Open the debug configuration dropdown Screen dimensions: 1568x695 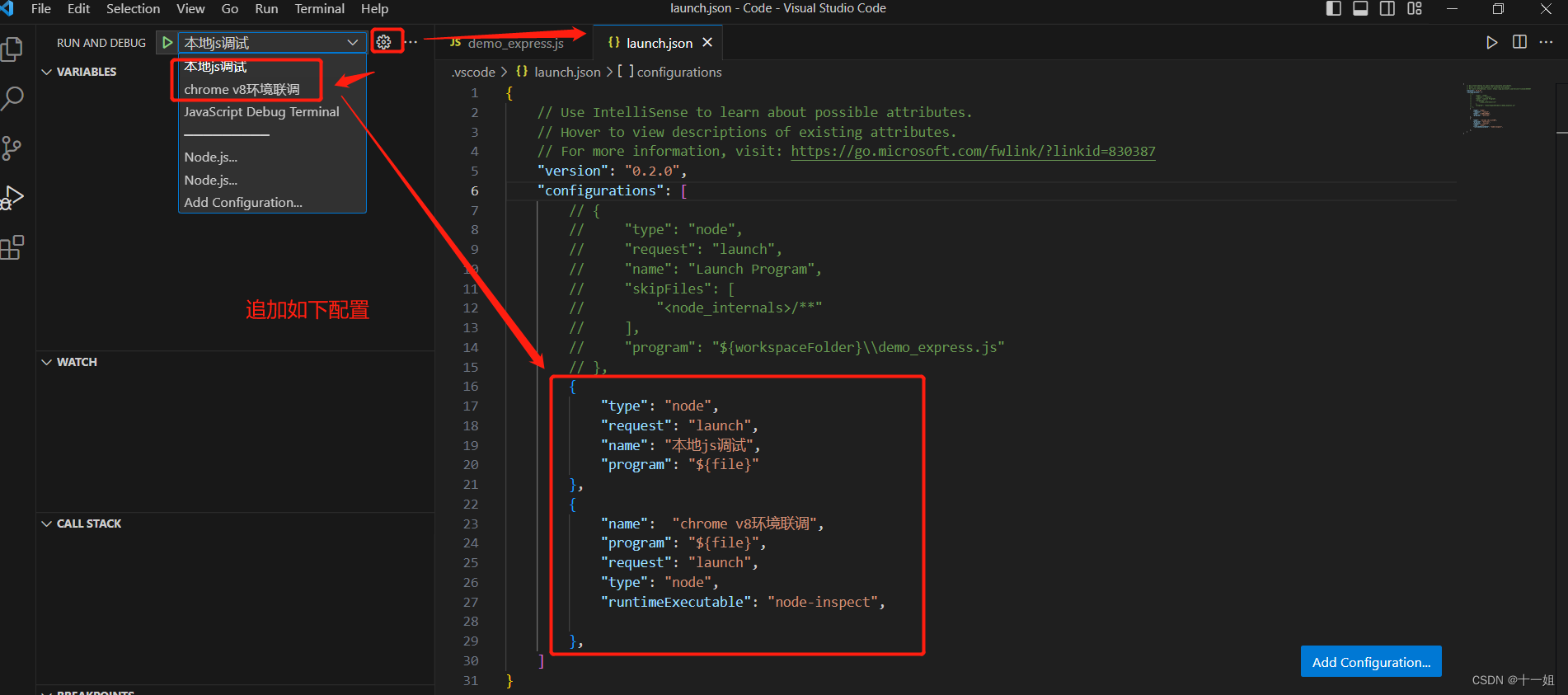[272, 42]
